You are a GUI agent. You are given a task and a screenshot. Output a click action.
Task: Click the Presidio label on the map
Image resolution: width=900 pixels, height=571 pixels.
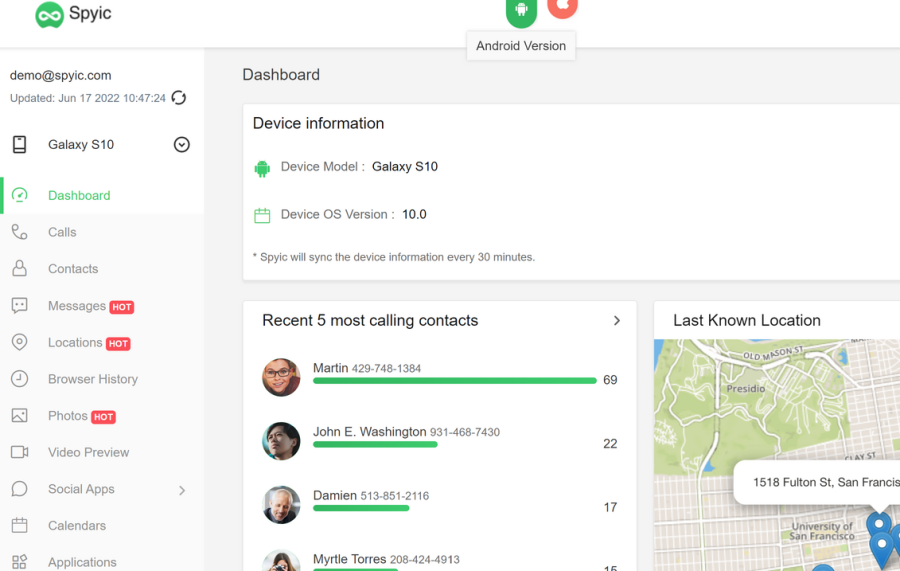pyautogui.click(x=746, y=389)
